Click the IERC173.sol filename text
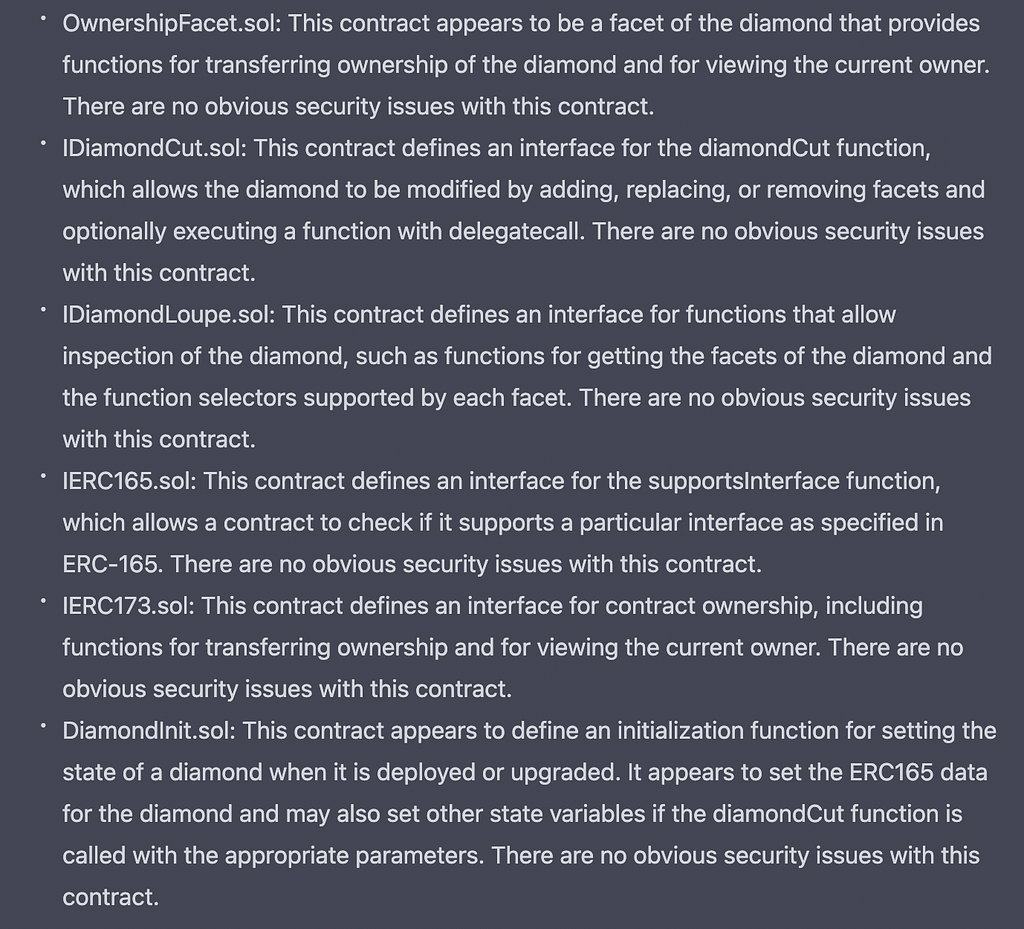Viewport: 1024px width, 929px height. tap(129, 606)
